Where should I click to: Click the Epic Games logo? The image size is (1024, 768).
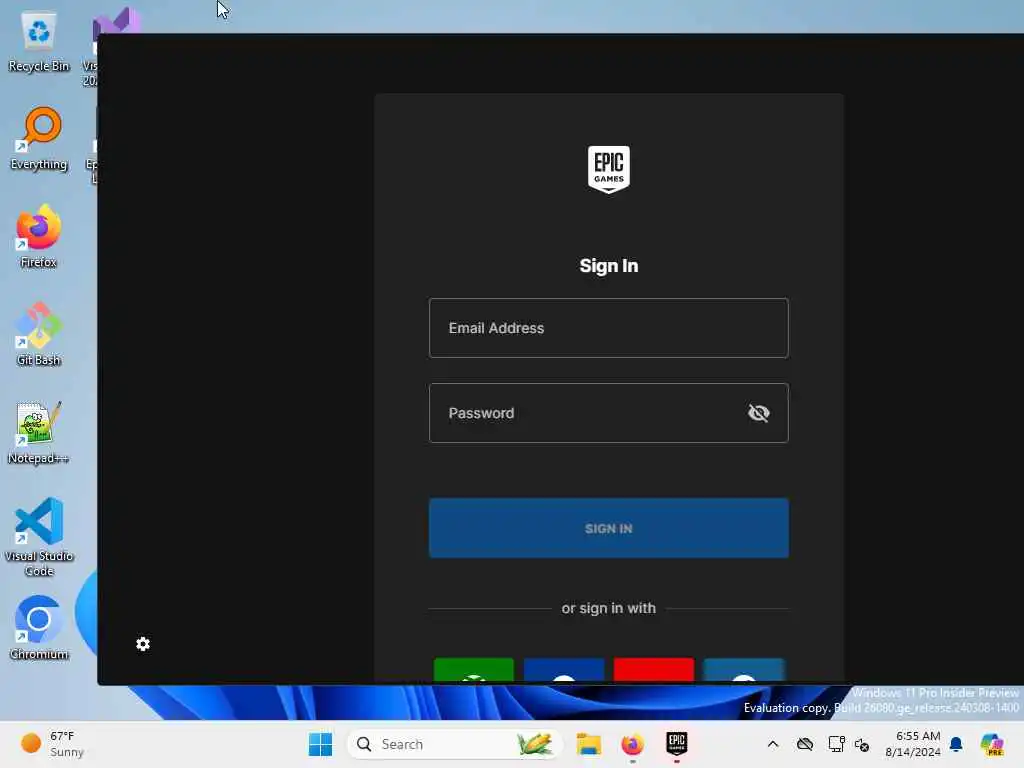pyautogui.click(x=609, y=170)
